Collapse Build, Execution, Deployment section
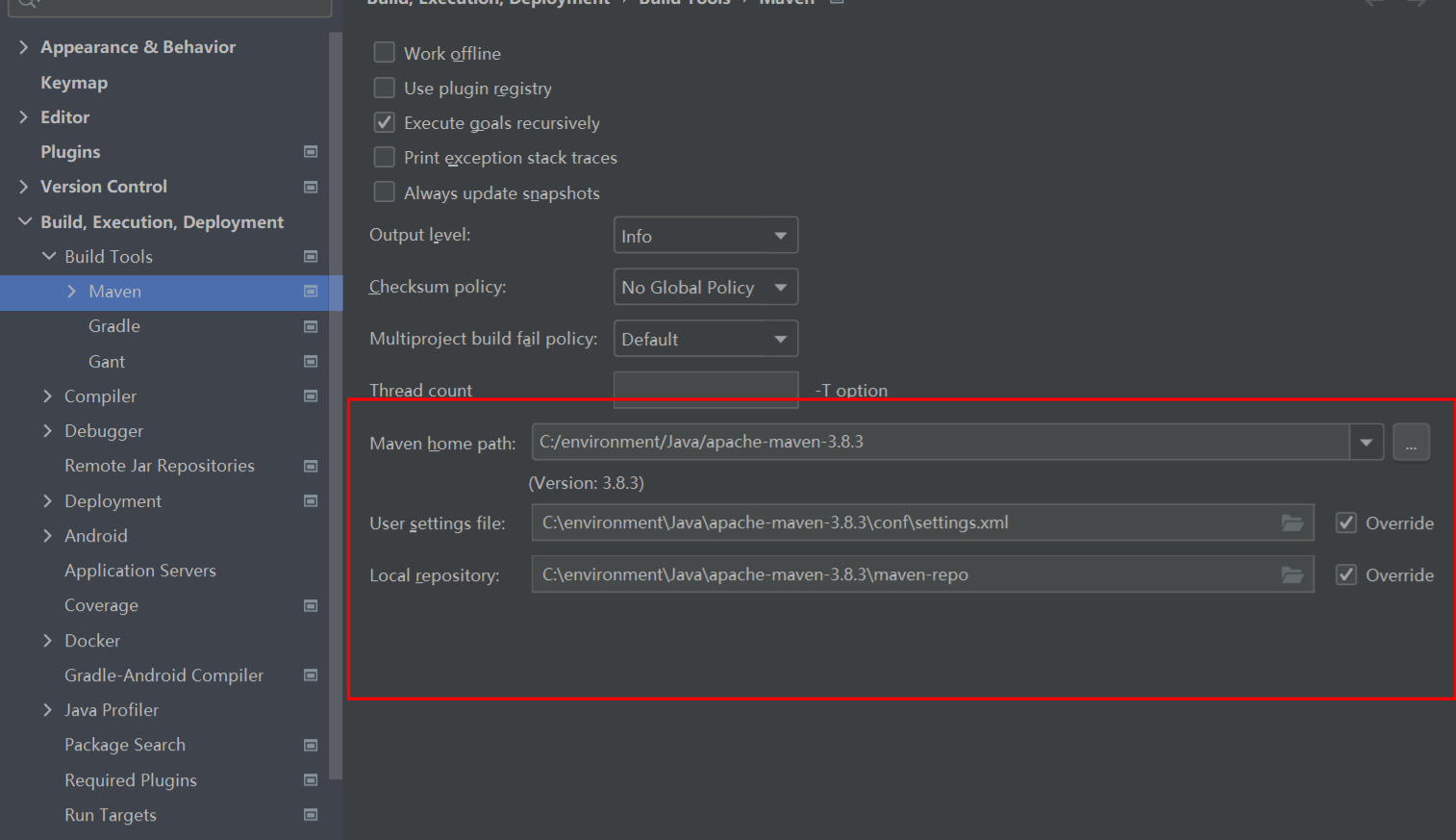 pyautogui.click(x=25, y=222)
